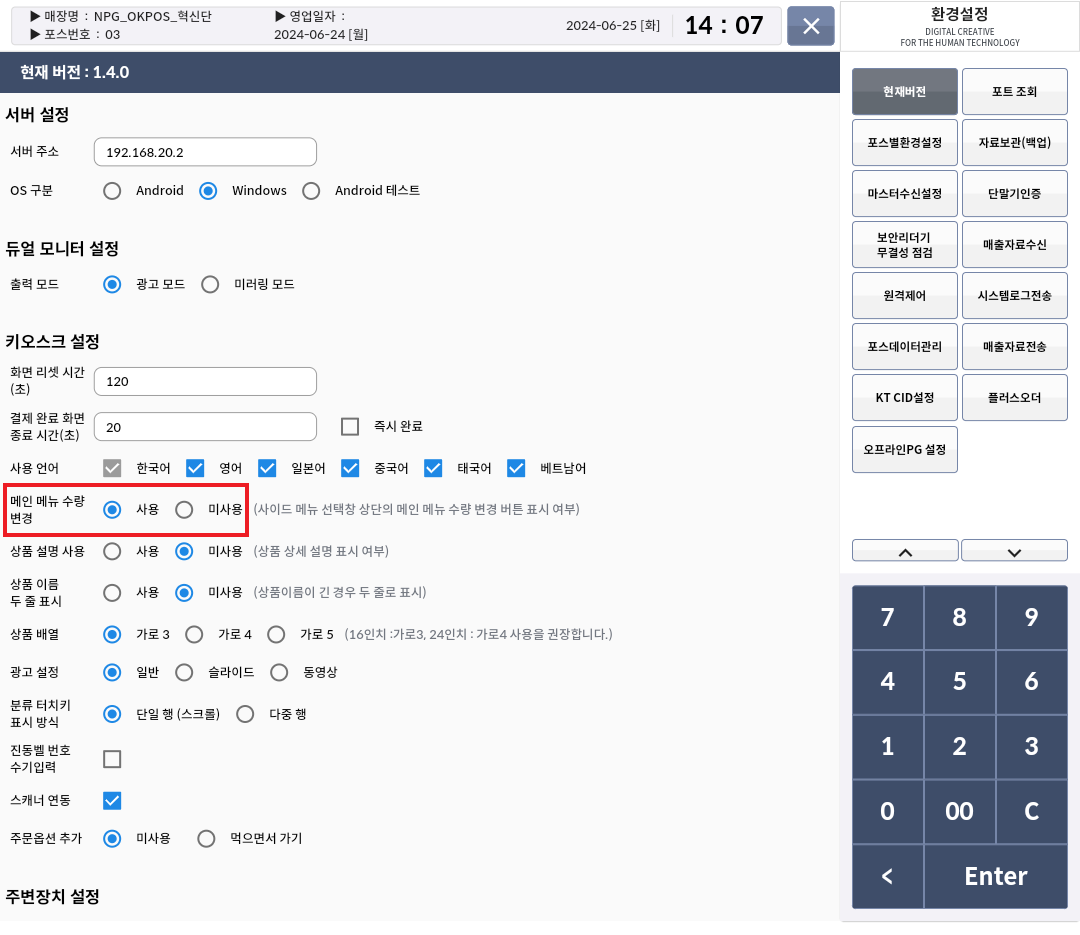The image size is (1080, 935).
Task: Click the 화면 리셋 시간 input field
Action: coord(205,382)
